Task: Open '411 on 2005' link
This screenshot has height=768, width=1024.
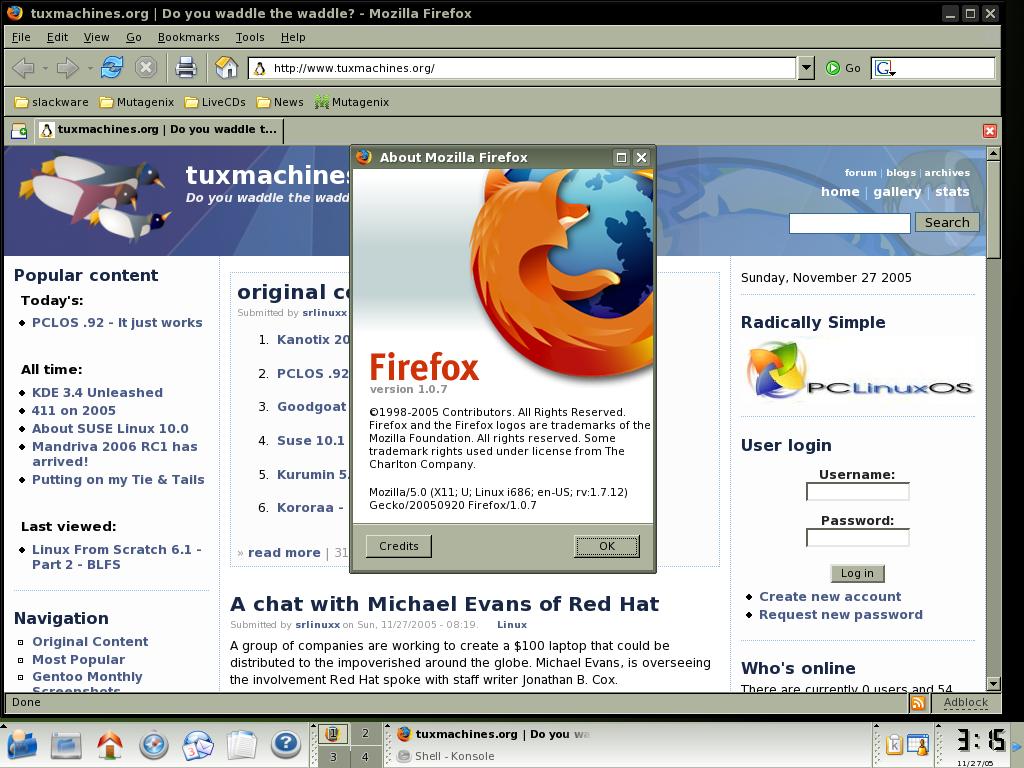Action: (74, 410)
